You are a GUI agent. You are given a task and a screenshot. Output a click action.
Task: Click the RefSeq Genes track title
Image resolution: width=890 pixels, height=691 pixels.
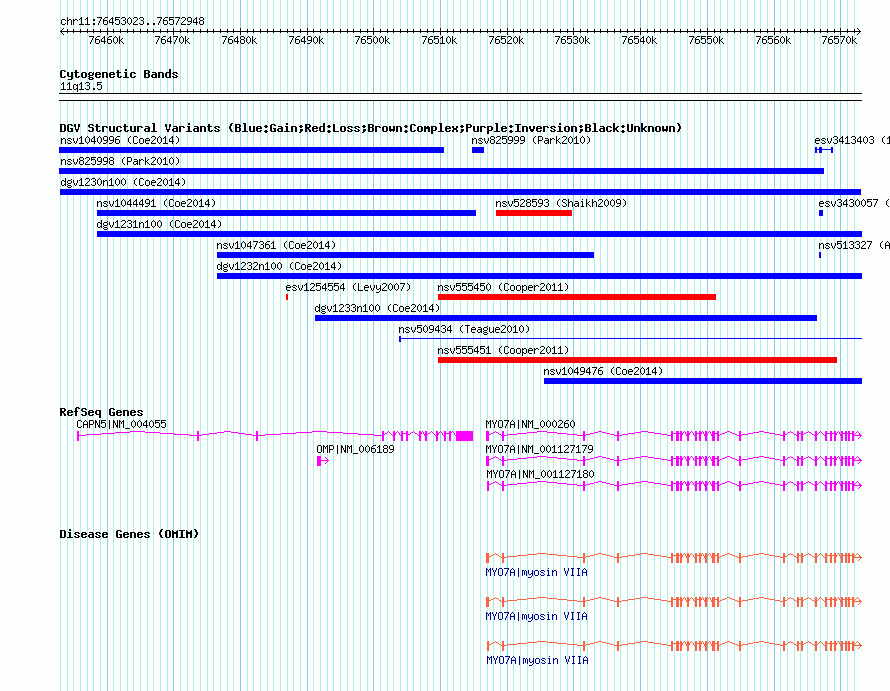(x=101, y=412)
